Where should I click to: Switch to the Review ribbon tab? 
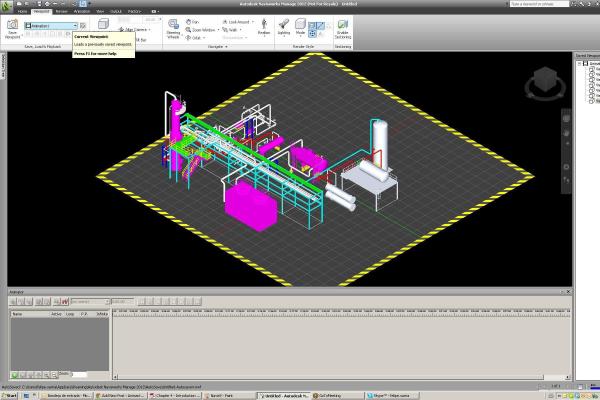[62, 12]
